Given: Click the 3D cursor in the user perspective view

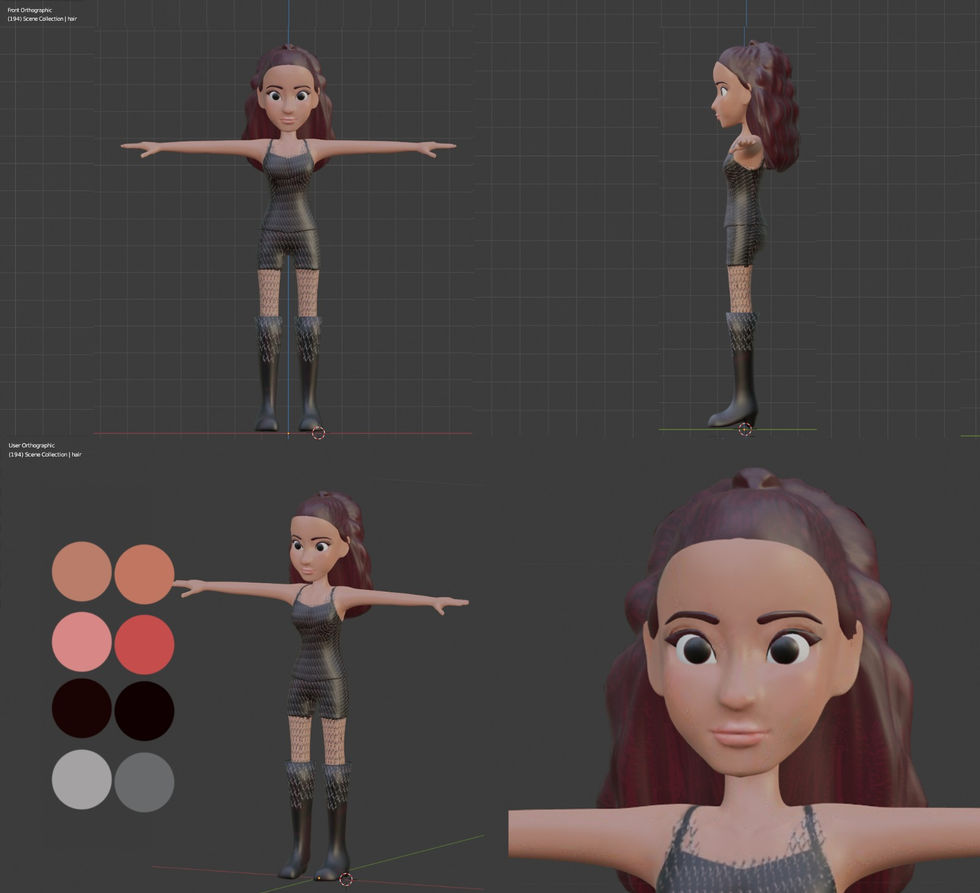Looking at the screenshot, I should [x=346, y=879].
